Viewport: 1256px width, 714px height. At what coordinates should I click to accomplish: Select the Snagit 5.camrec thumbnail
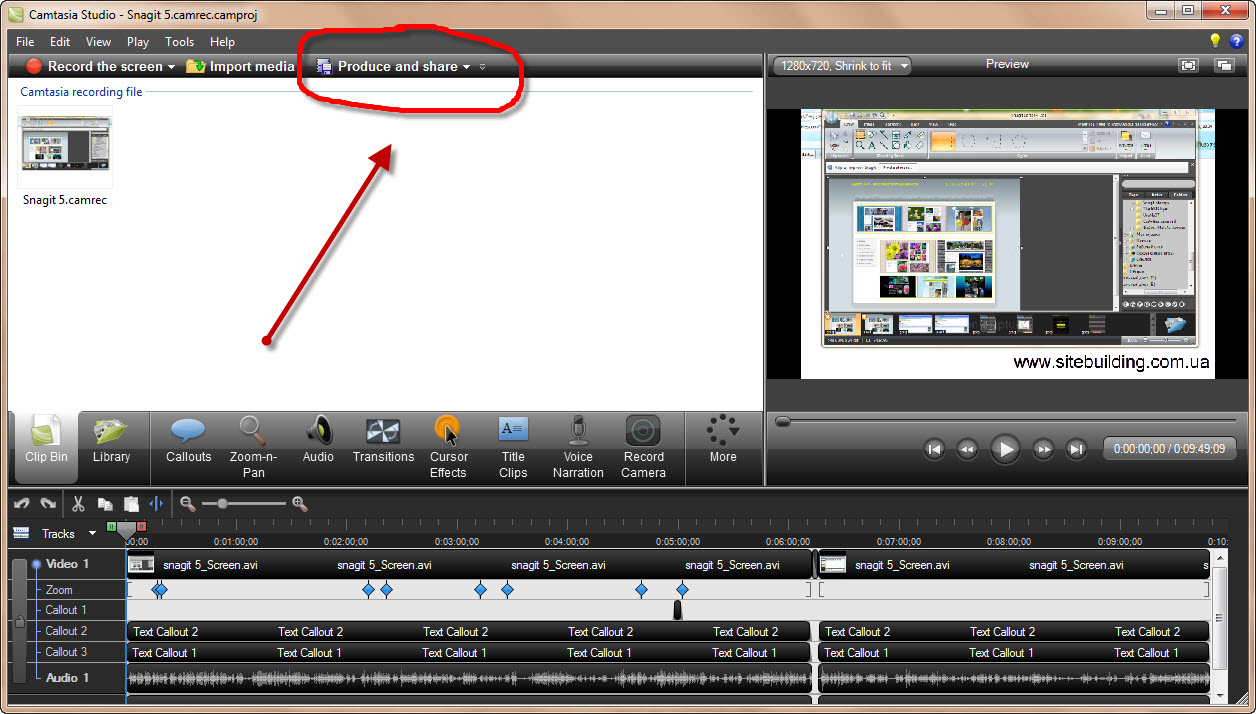point(65,147)
